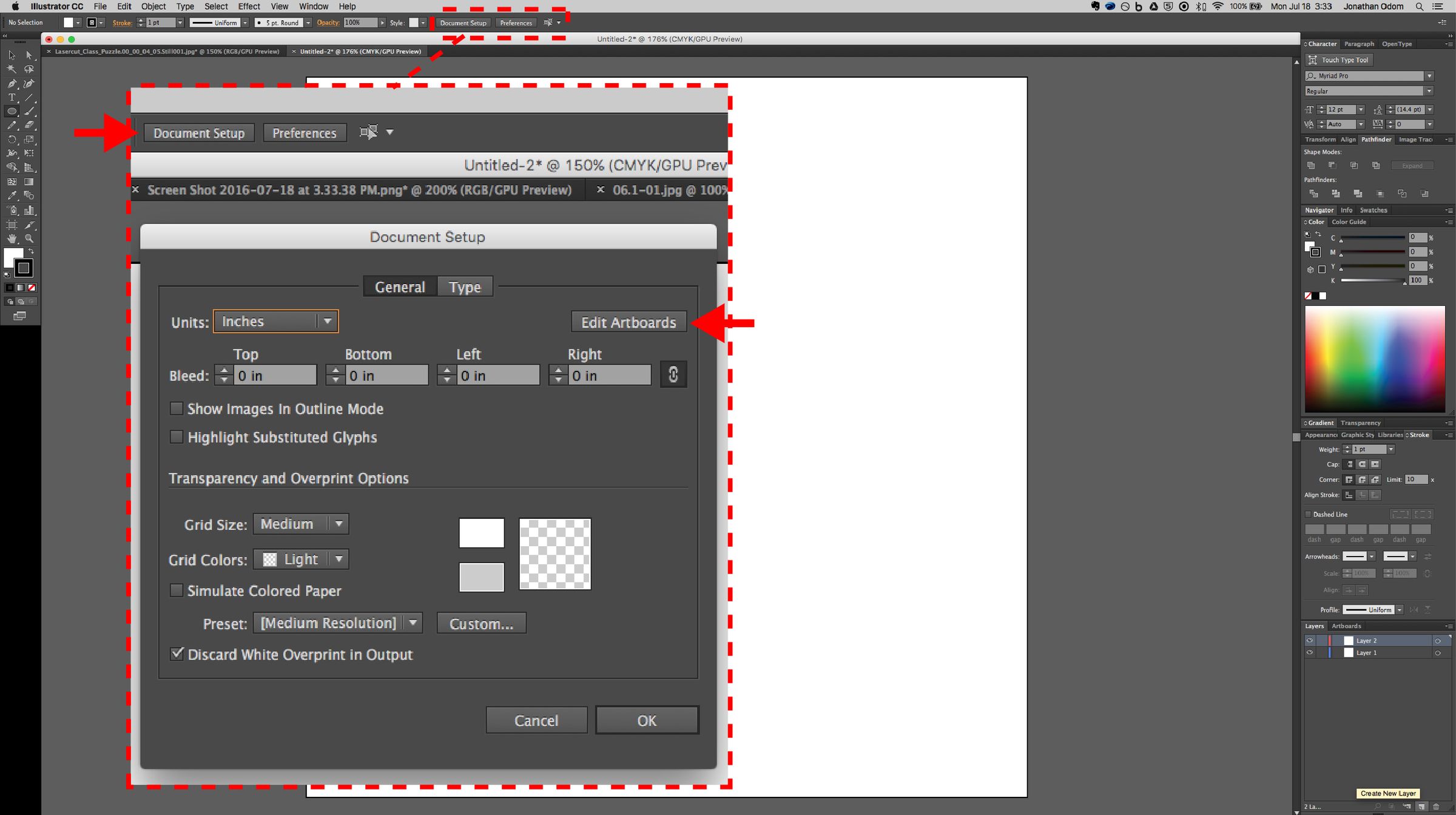Open the Grid Size Medium dropdown
Image resolution: width=1456 pixels, height=815 pixels.
click(300, 524)
